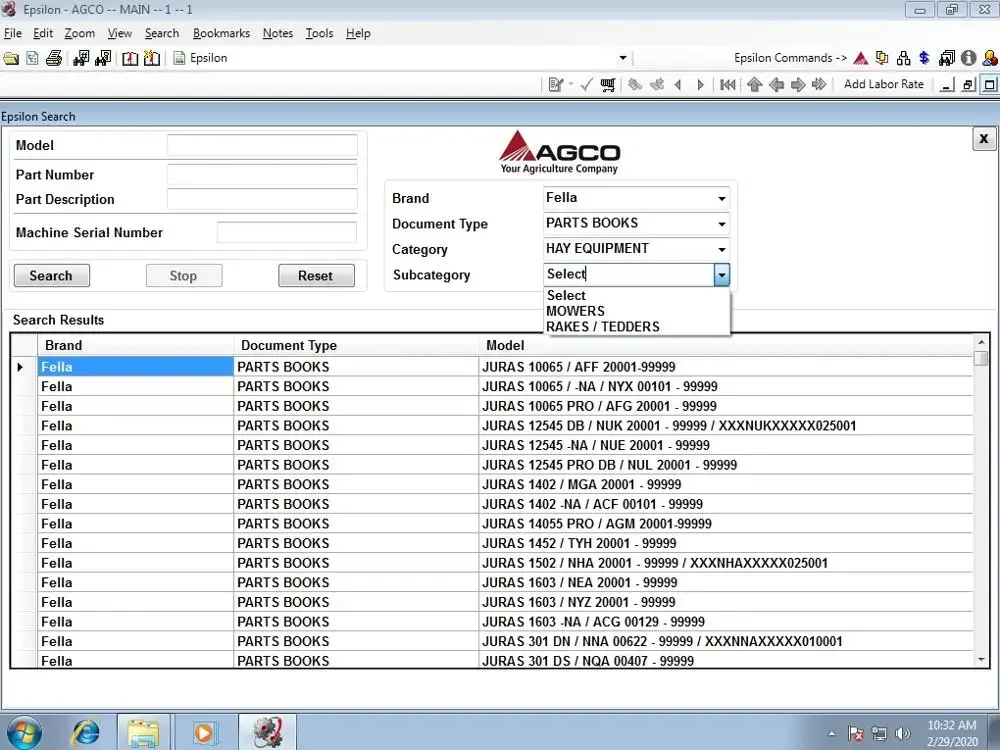Open the shopping cart picklist icon
This screenshot has width=1000, height=750.
607,84
